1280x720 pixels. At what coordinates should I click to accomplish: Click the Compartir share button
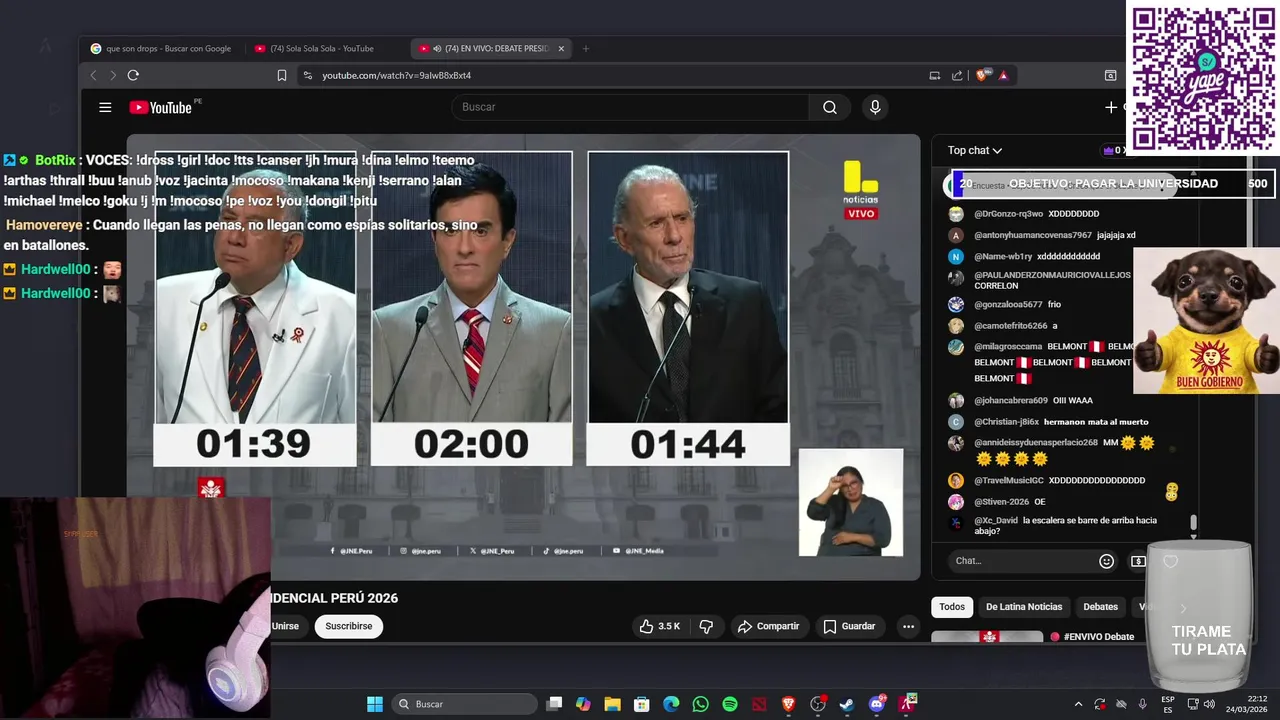click(x=768, y=626)
